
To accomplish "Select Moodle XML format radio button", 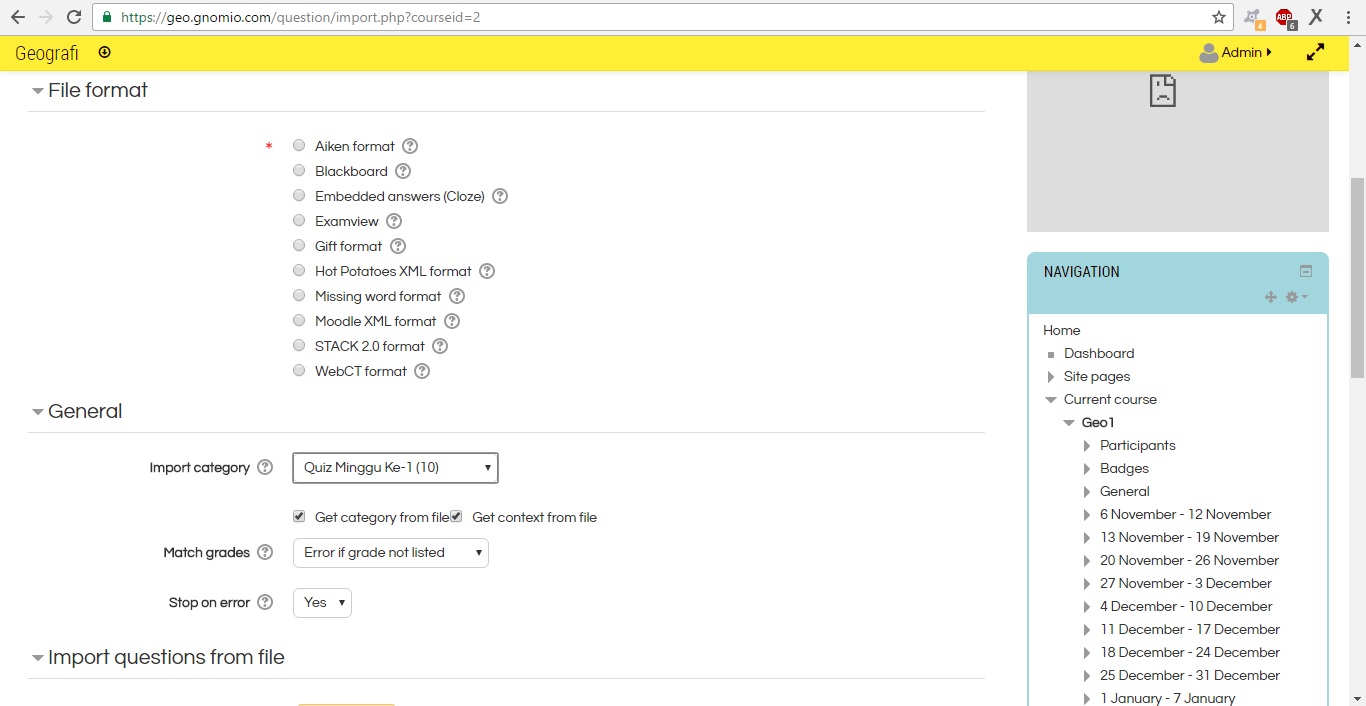I will pos(299,320).
